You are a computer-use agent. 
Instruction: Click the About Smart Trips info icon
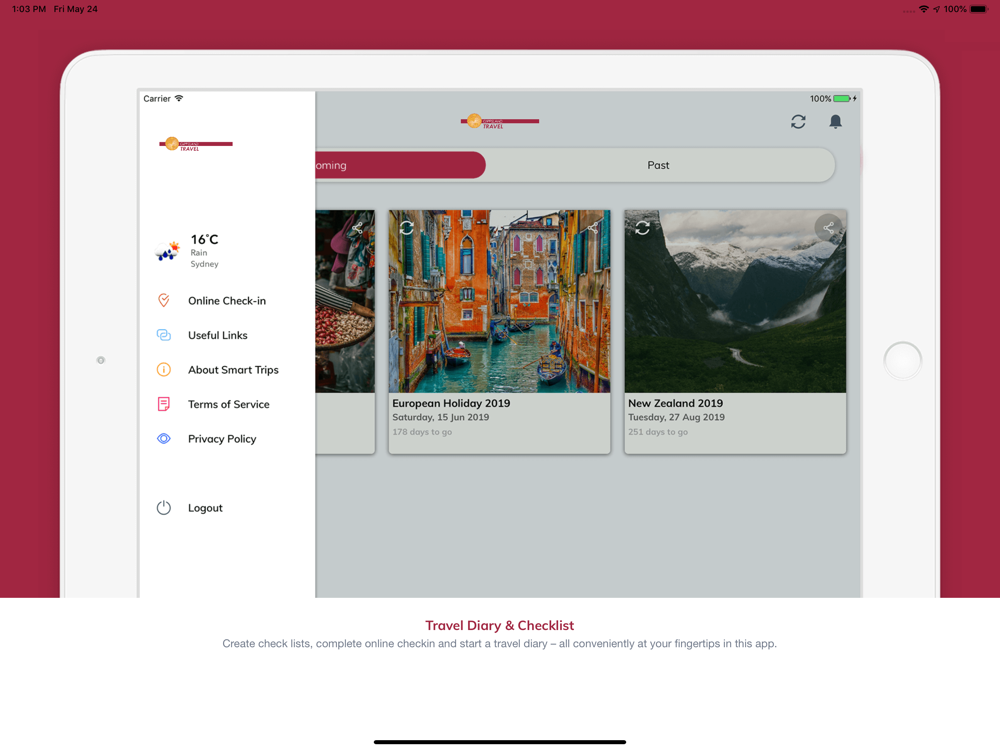(x=164, y=369)
